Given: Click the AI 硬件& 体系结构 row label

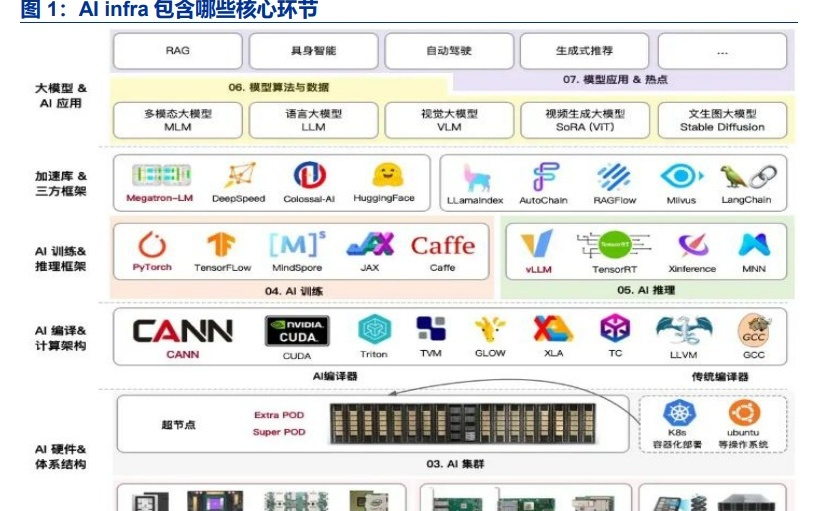Looking at the screenshot, I should click(x=61, y=457).
